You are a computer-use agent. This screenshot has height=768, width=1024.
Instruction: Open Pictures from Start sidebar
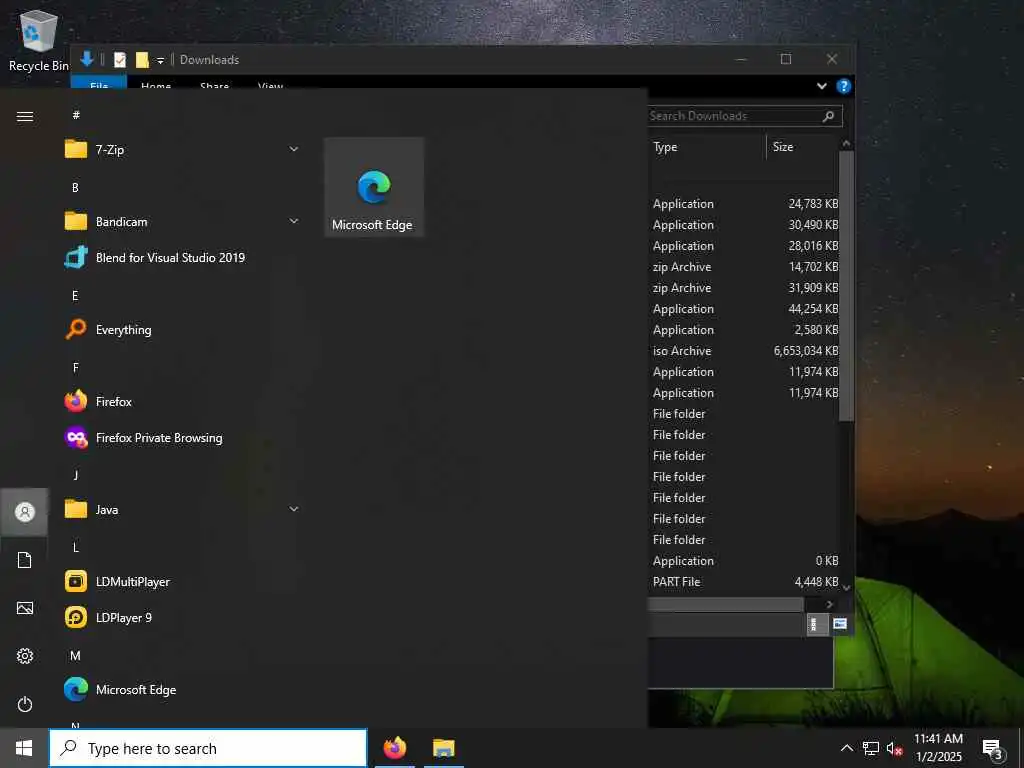pyautogui.click(x=25, y=608)
